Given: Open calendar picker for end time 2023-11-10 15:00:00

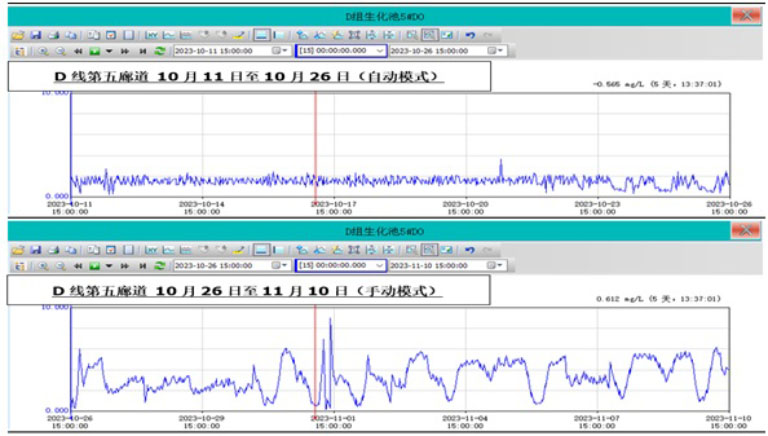Looking at the screenshot, I should click(495, 265).
